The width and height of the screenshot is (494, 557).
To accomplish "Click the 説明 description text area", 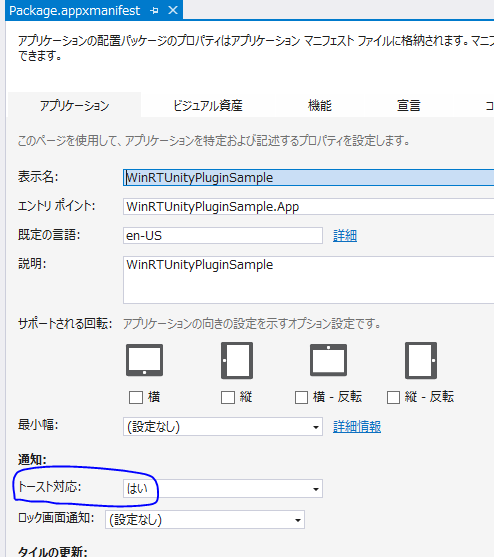I will tap(308, 280).
